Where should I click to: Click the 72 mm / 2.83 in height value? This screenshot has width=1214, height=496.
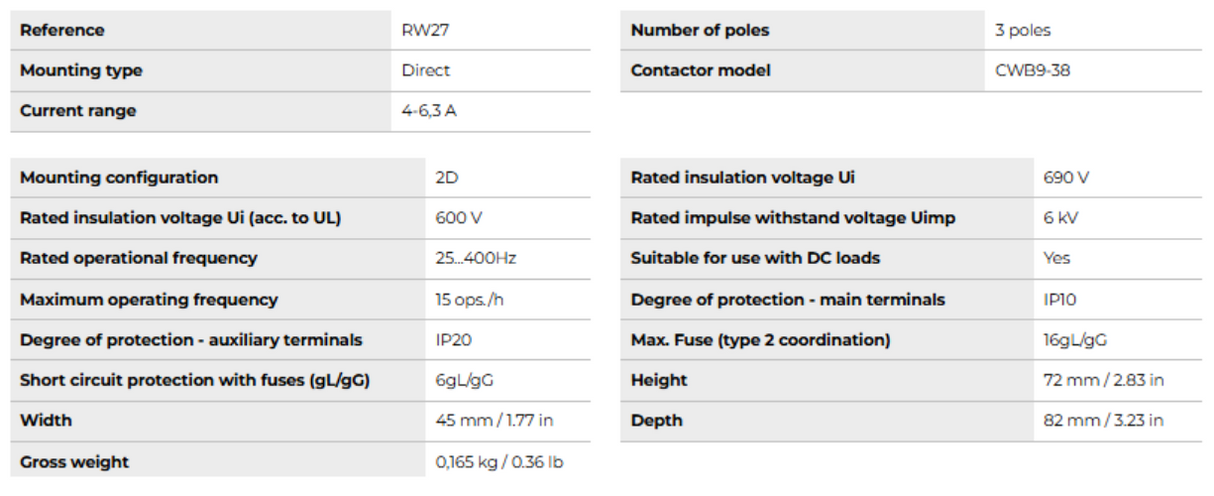1103,380
